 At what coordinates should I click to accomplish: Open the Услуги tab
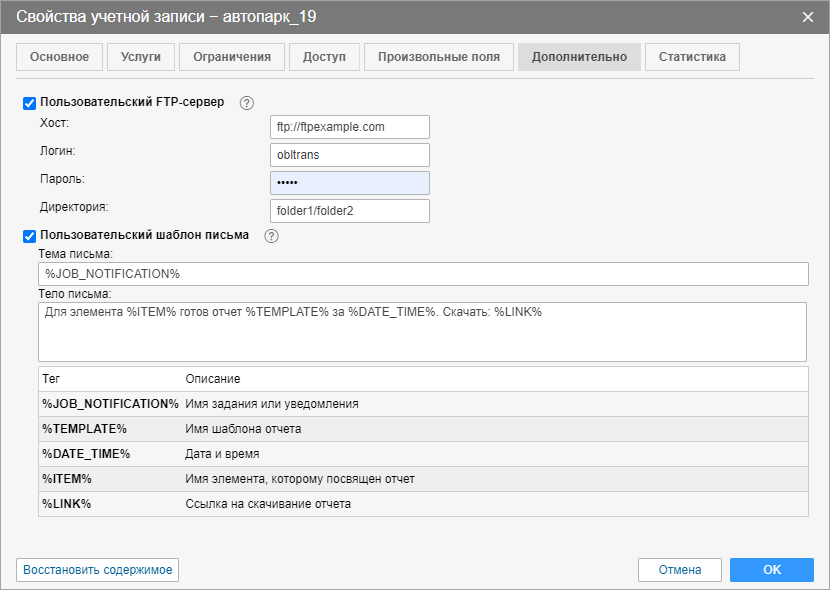click(x=141, y=57)
